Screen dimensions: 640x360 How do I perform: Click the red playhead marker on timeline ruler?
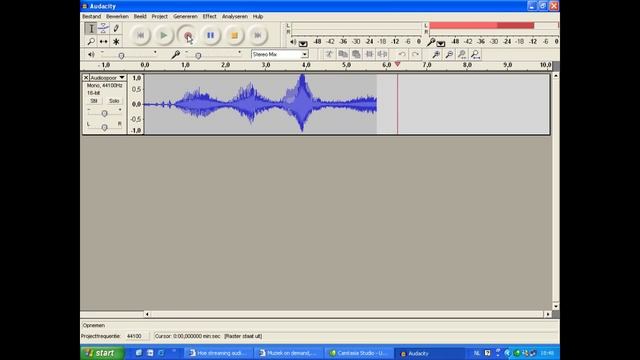pyautogui.click(x=398, y=64)
